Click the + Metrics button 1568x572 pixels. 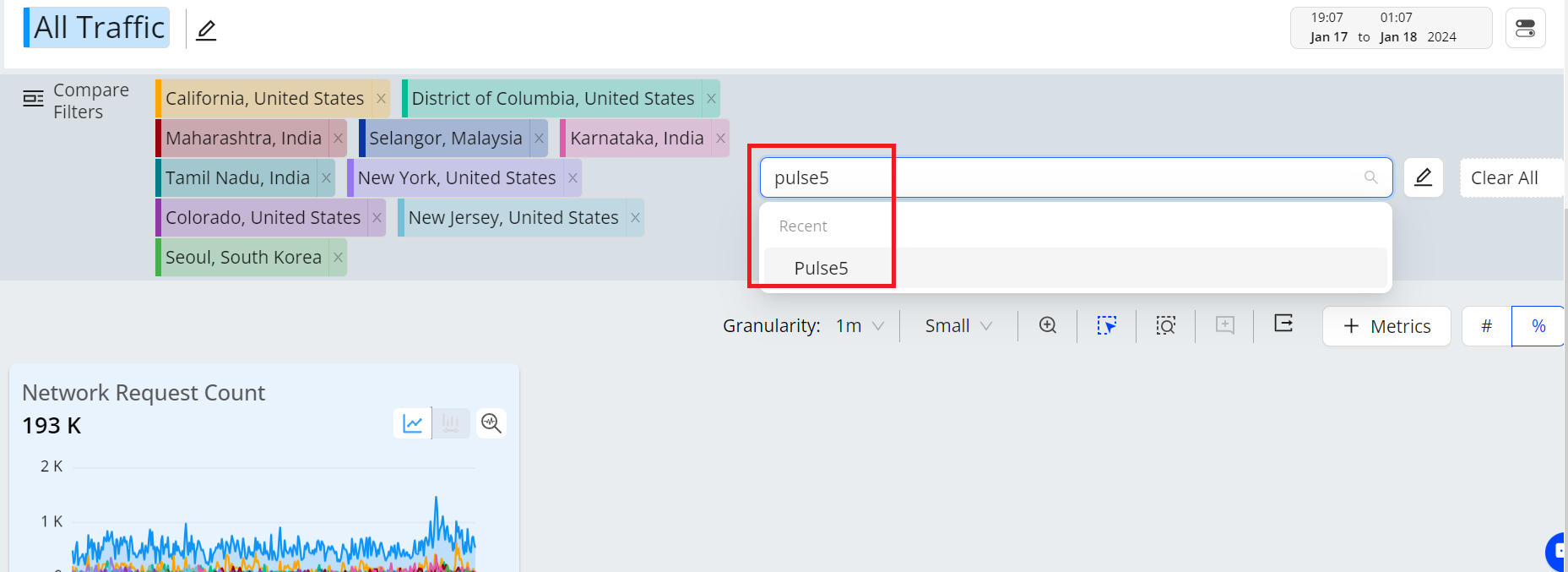tap(1386, 326)
